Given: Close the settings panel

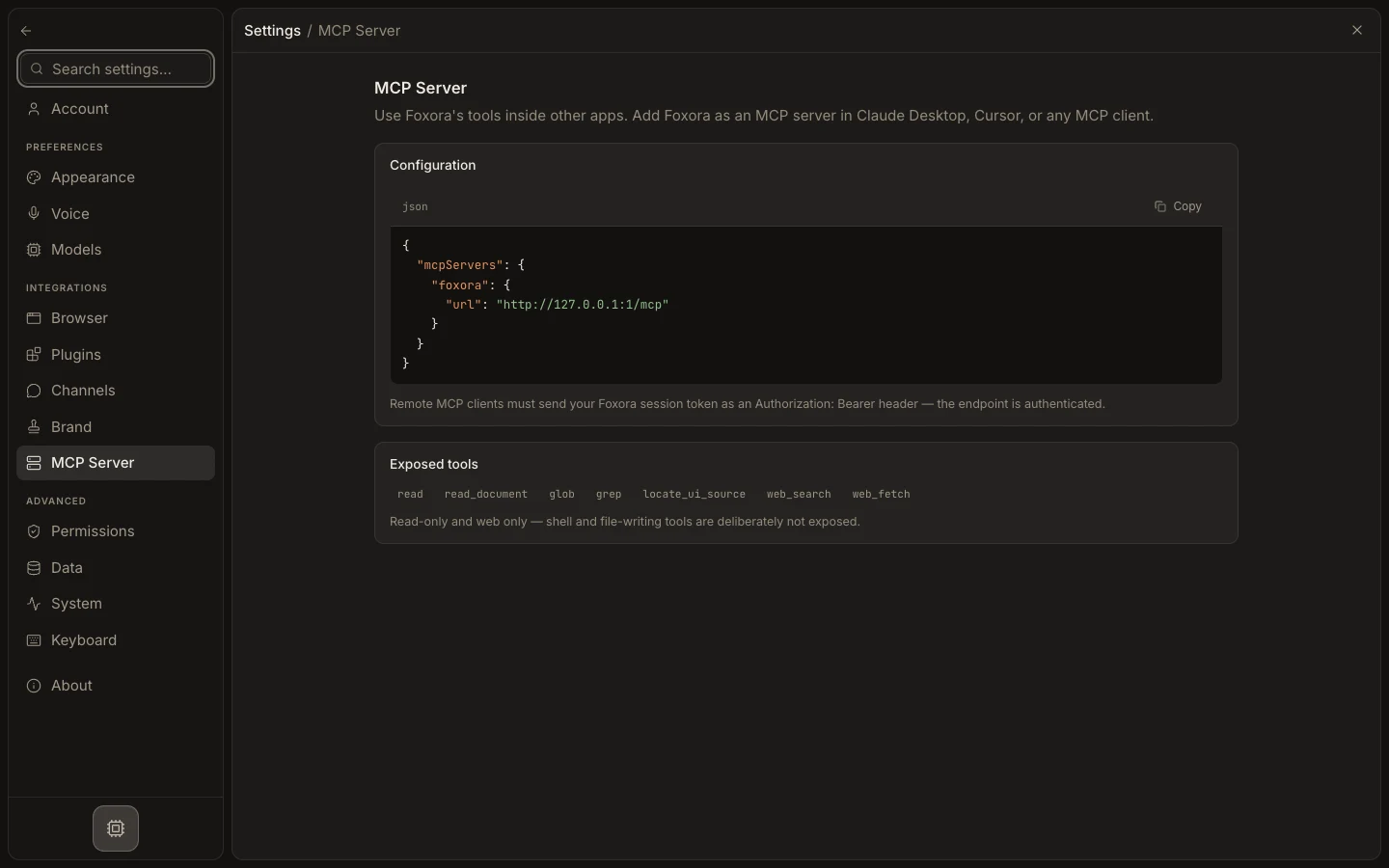Looking at the screenshot, I should pyautogui.click(x=1357, y=31).
